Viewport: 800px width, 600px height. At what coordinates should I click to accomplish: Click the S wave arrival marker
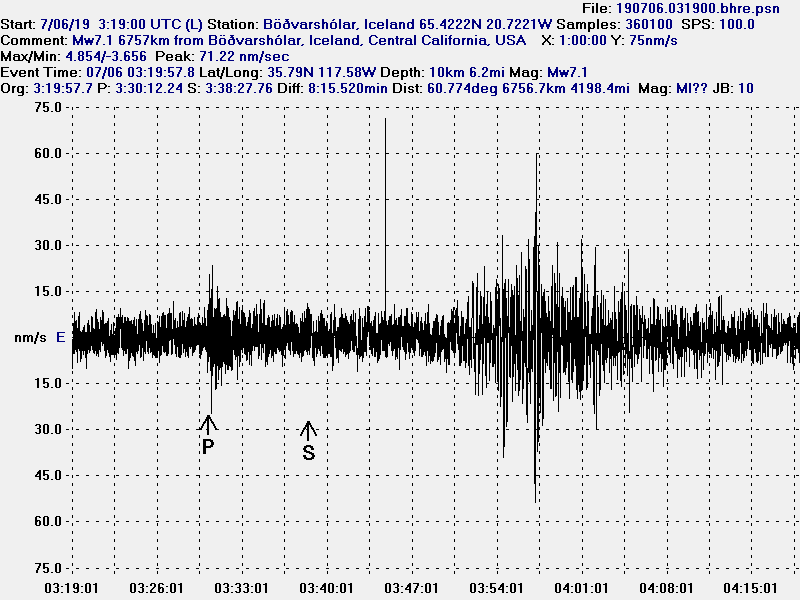coord(308,441)
